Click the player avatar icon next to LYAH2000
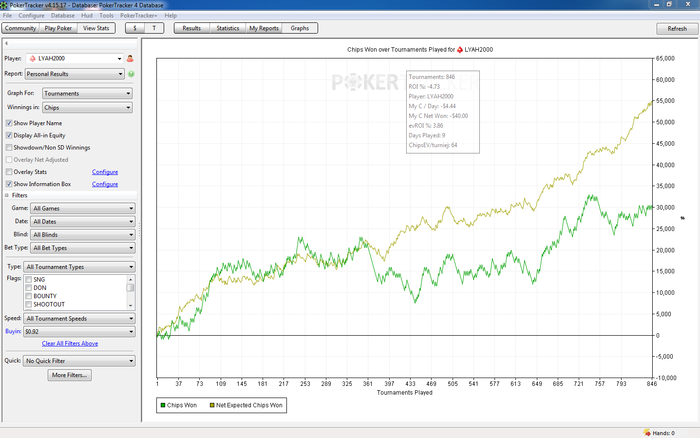This screenshot has width=700, height=438. pyautogui.click(x=130, y=58)
